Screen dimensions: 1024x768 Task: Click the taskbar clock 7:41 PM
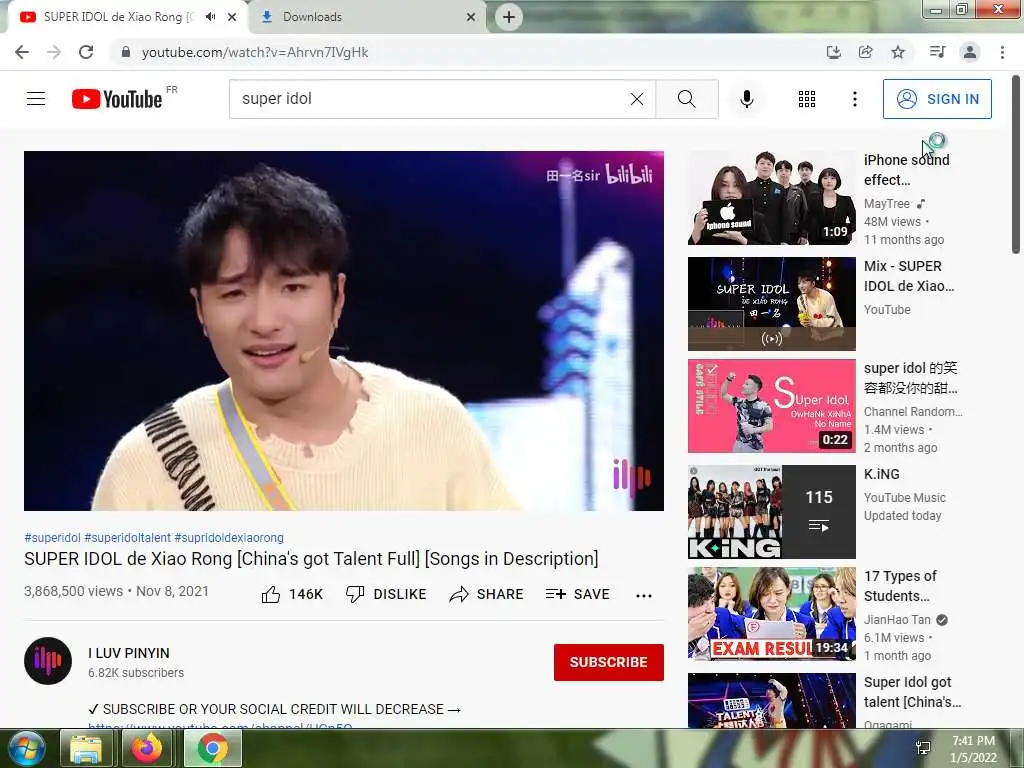coord(973,741)
